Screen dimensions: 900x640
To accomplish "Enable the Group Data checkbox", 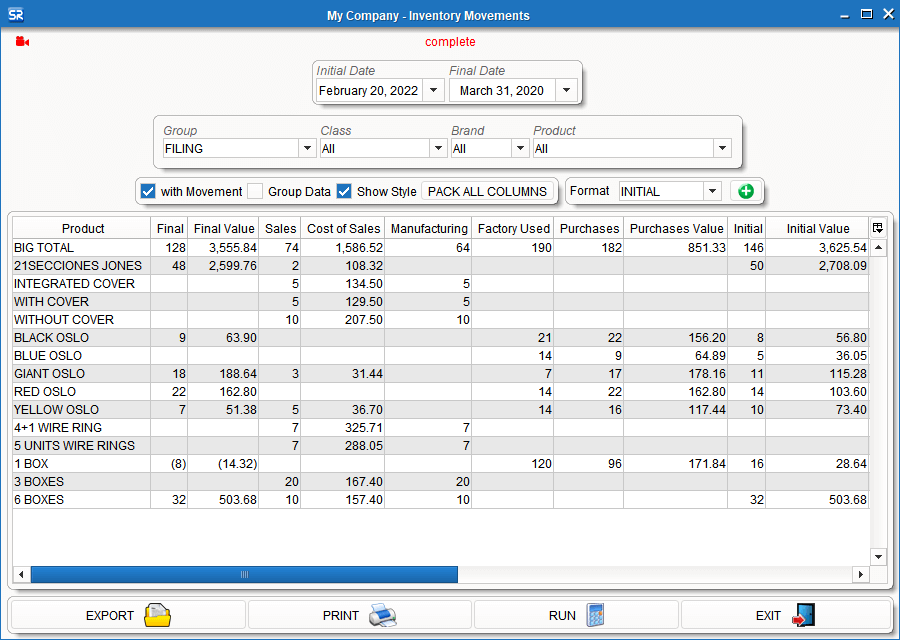I will click(x=255, y=191).
